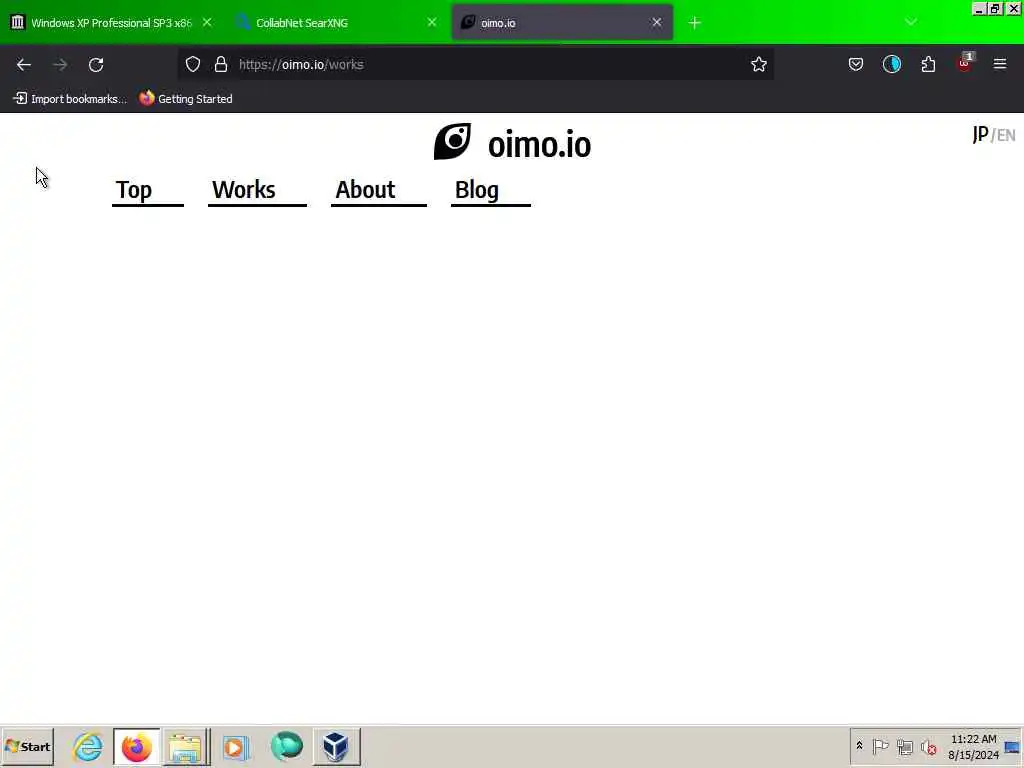Click the oimo.io eye logo
Screen dimensions: 1024x768
453,141
